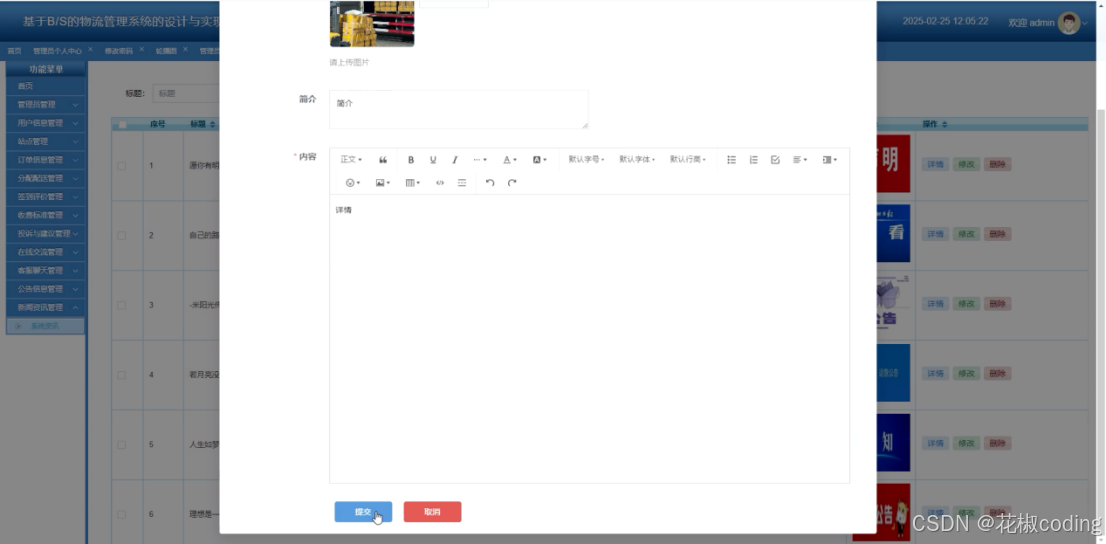This screenshot has height=544, width=1106.
Task: Close the 修改密码 tab
Action: point(141,49)
